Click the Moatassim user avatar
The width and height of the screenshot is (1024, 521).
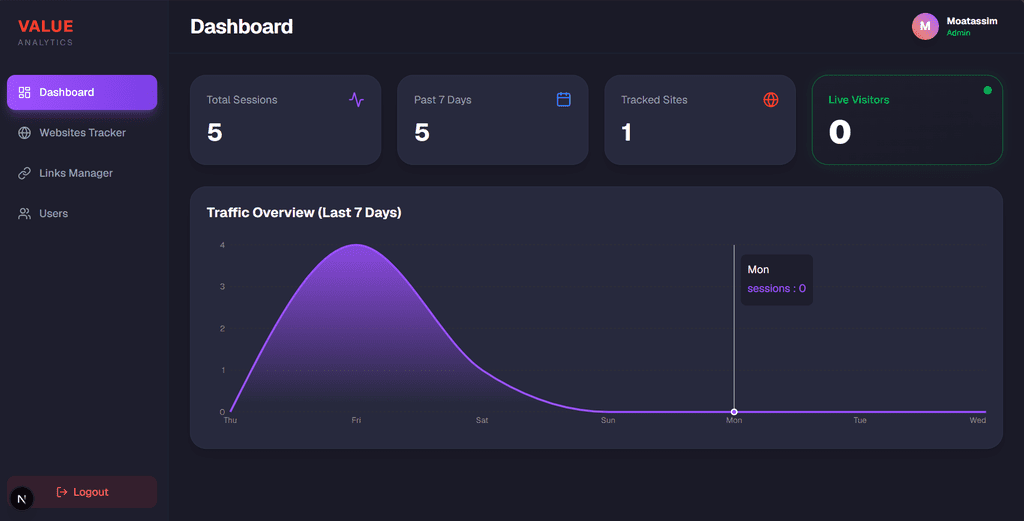925,27
